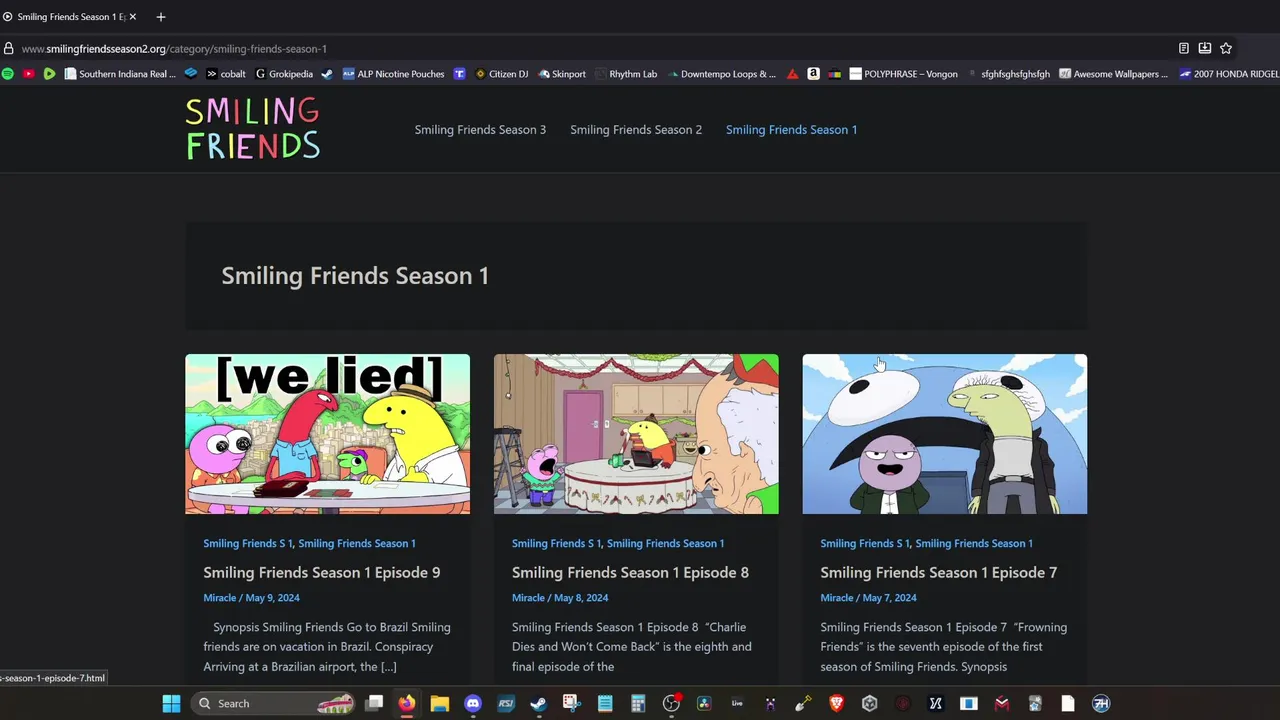Open Firefox from the taskbar

[x=407, y=703]
